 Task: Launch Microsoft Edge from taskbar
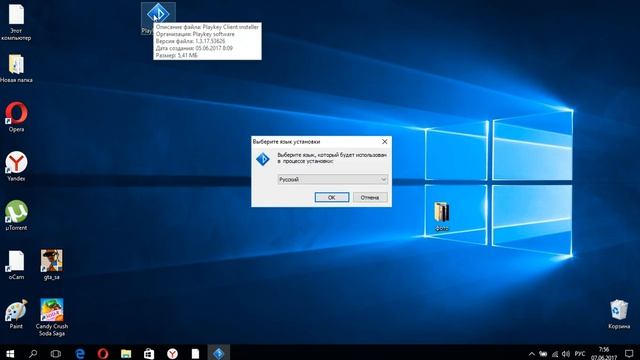80,353
